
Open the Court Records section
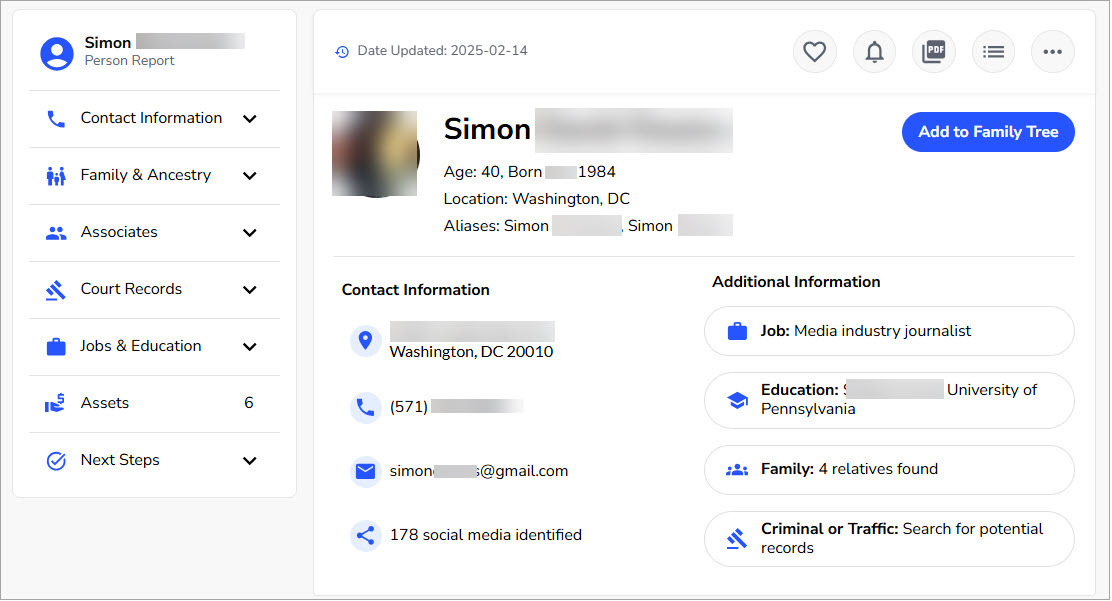pos(131,289)
